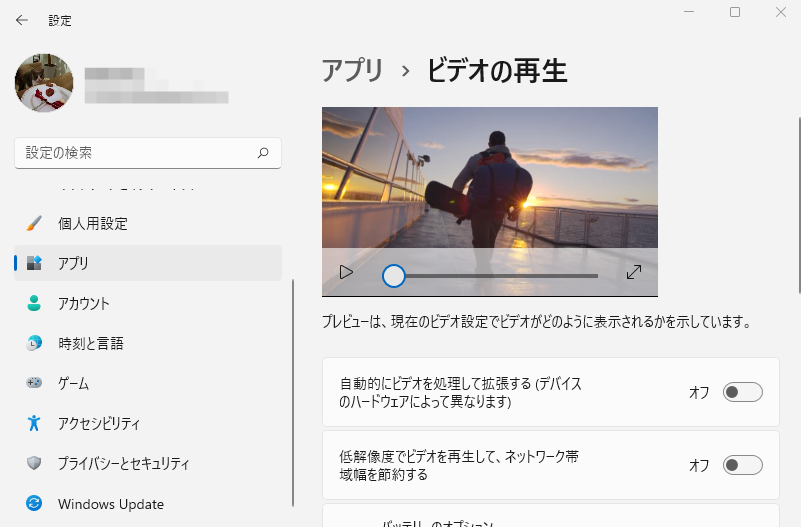Maximize the Settings window

coord(735,12)
